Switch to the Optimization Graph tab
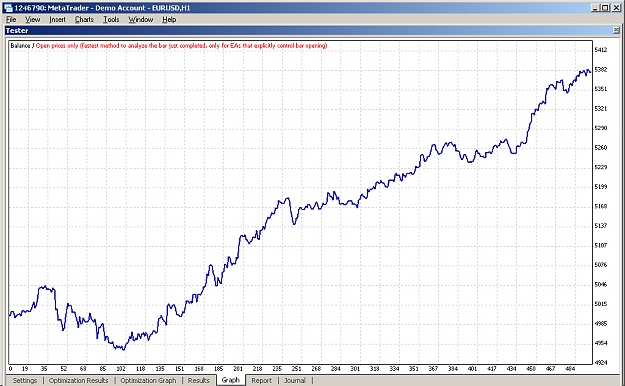The width and height of the screenshot is (625, 386). point(148,380)
